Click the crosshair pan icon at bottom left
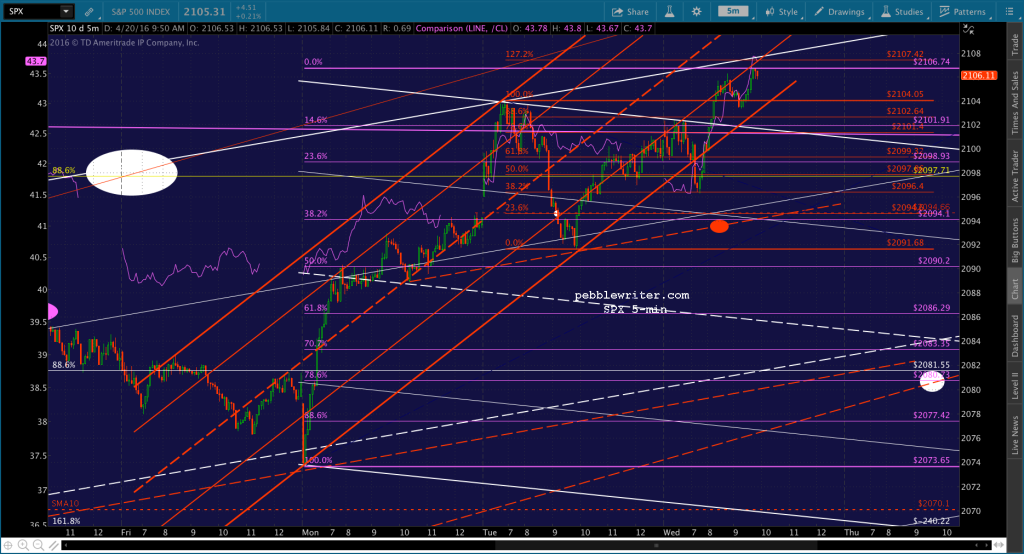This screenshot has height=554, width=1024. coord(8,545)
